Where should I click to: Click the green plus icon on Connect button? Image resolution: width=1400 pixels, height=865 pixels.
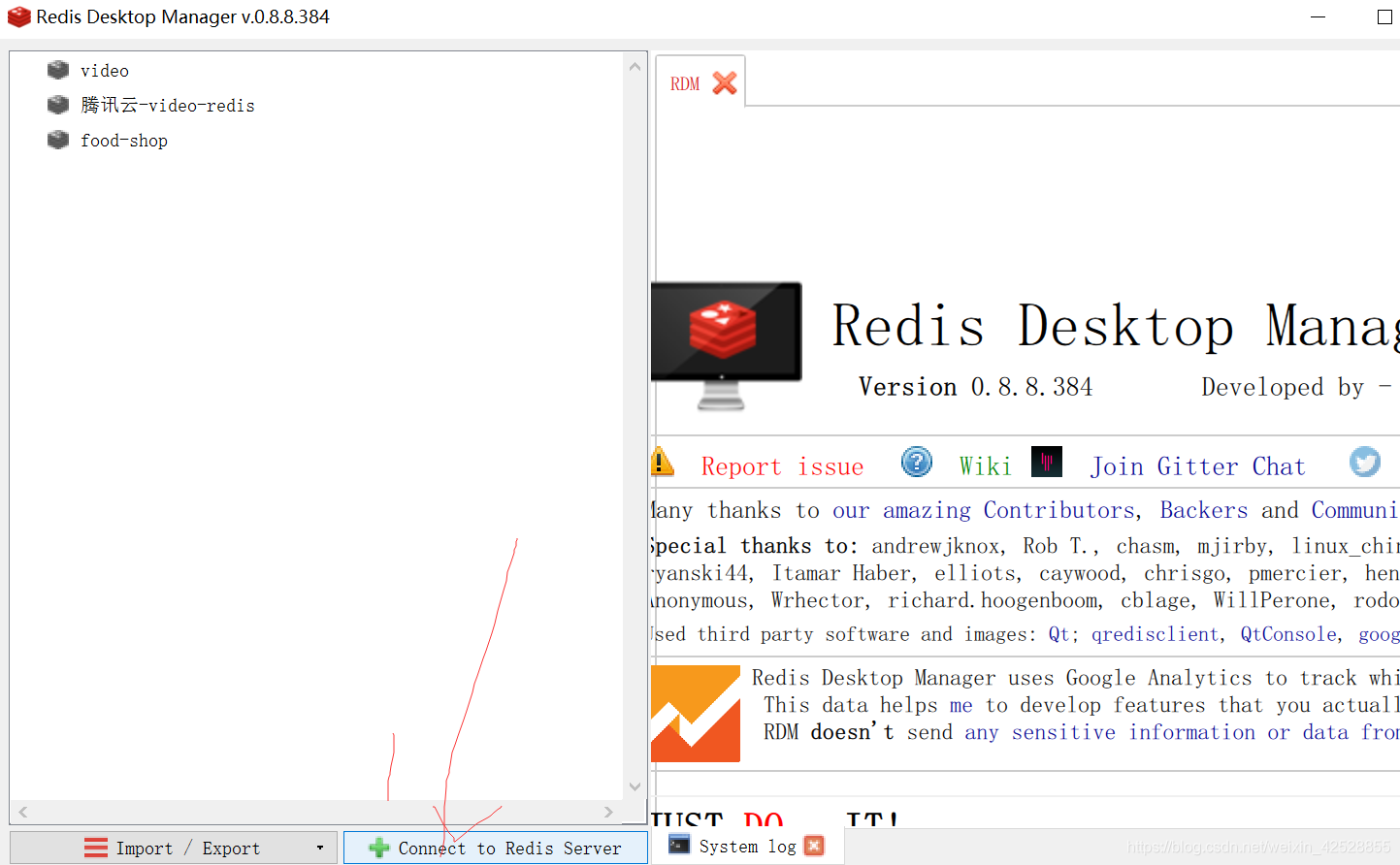coord(377,847)
